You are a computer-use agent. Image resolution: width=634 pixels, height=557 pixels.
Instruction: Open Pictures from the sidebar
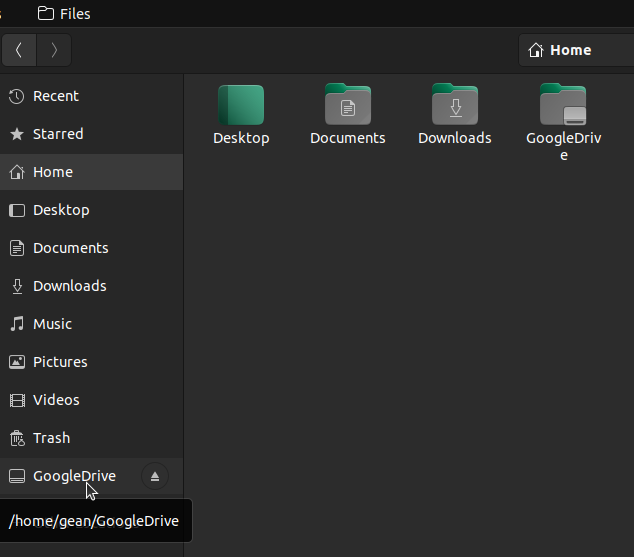(x=60, y=362)
